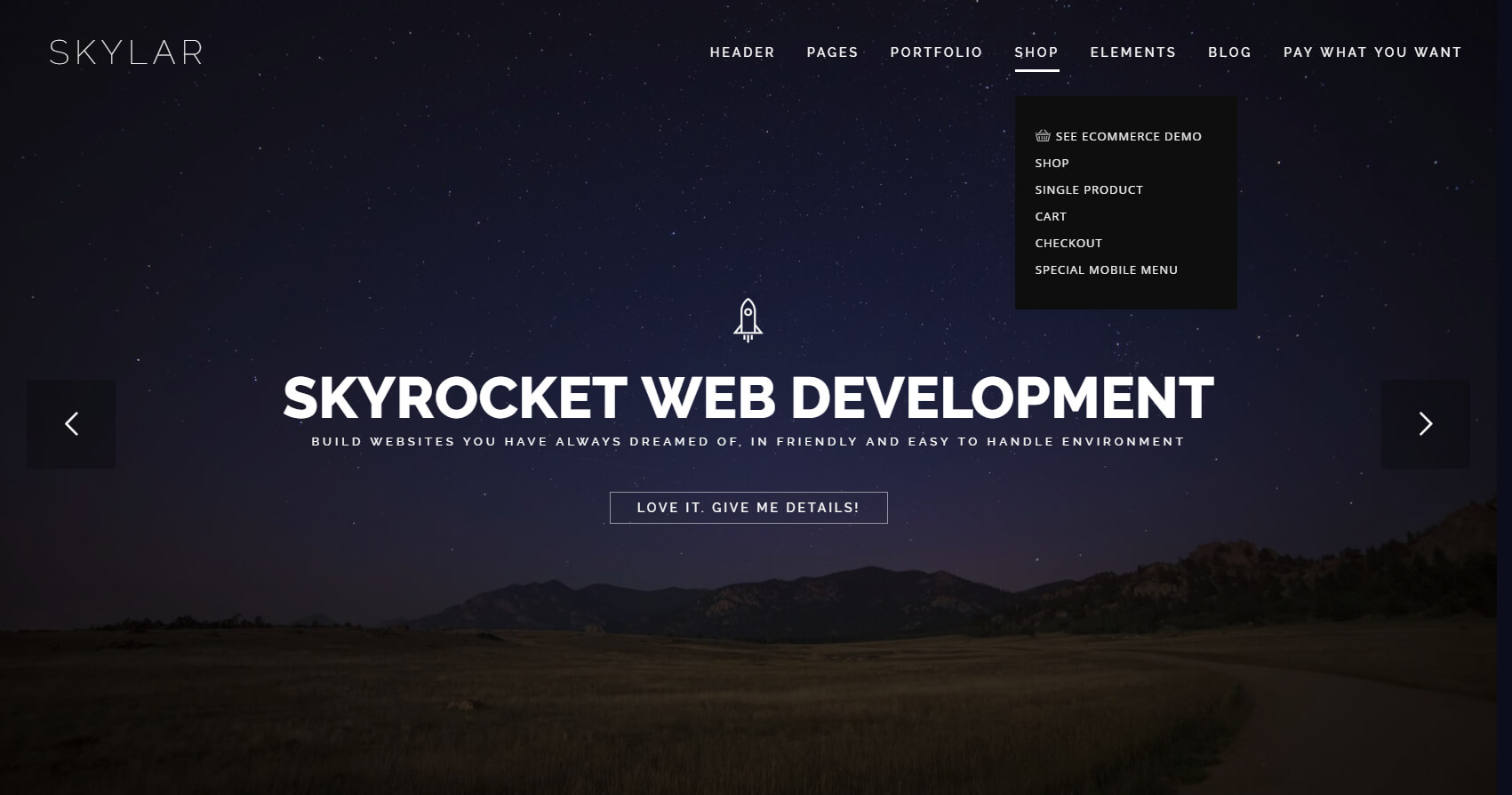Select the SHOP menu item in navbar
1512x795 pixels.
pos(1036,52)
